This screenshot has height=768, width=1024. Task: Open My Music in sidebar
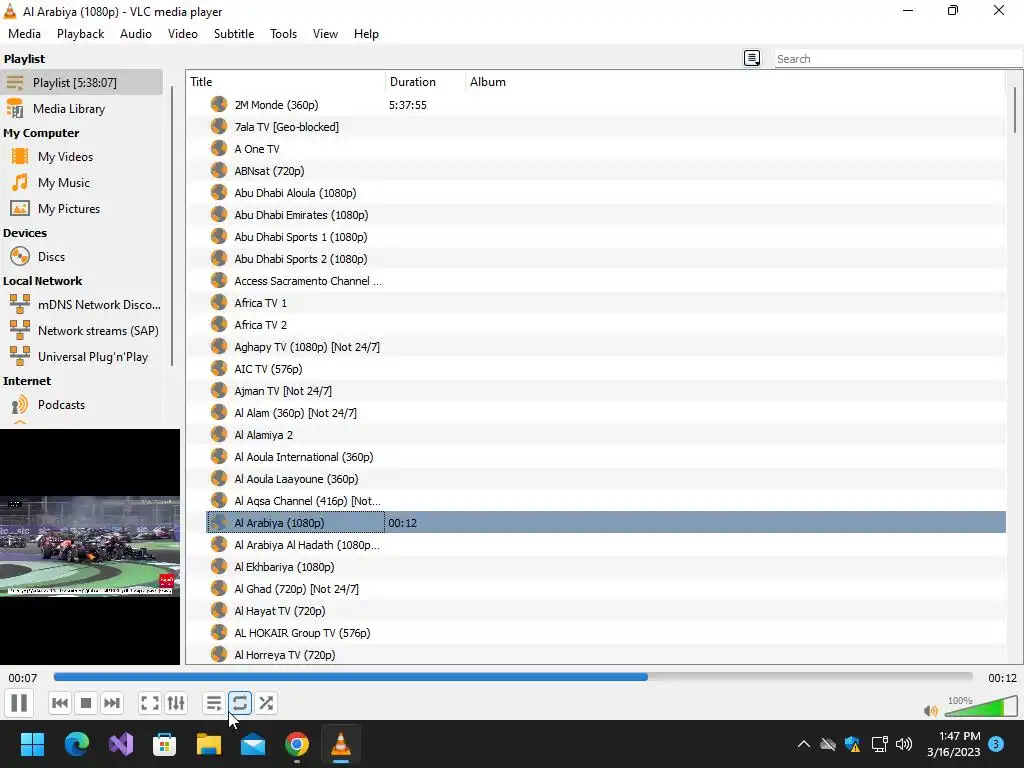point(81,183)
